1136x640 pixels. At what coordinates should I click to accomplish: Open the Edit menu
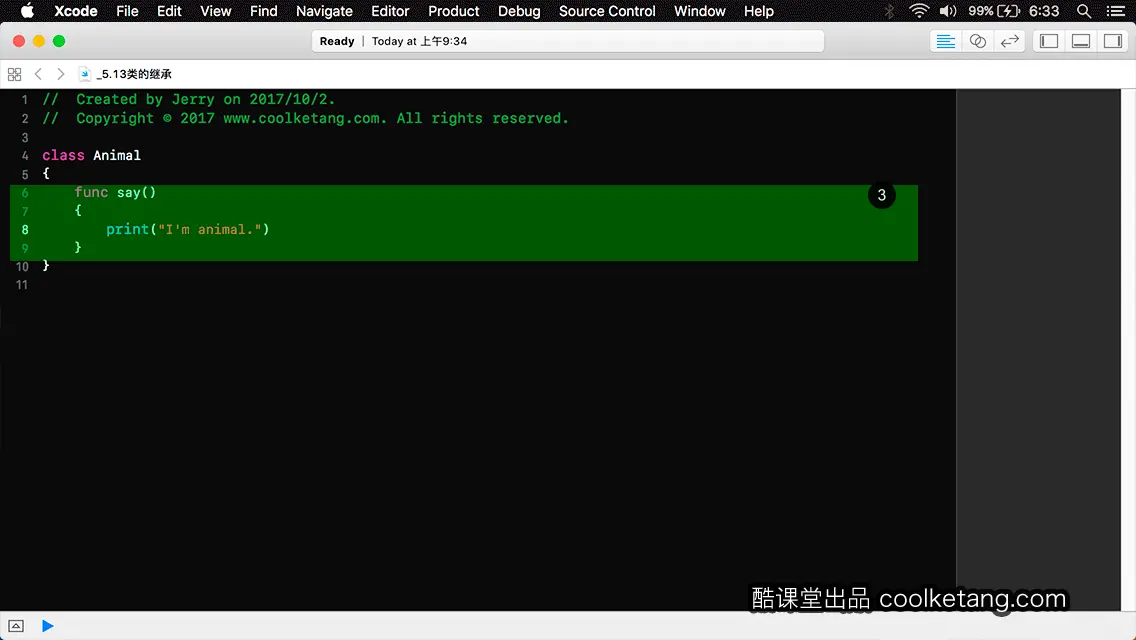169,11
